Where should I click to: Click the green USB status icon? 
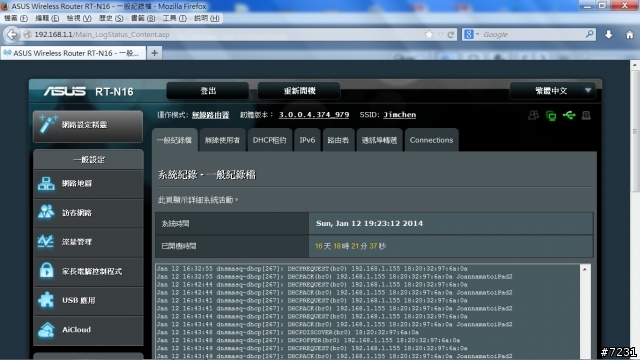pos(569,116)
